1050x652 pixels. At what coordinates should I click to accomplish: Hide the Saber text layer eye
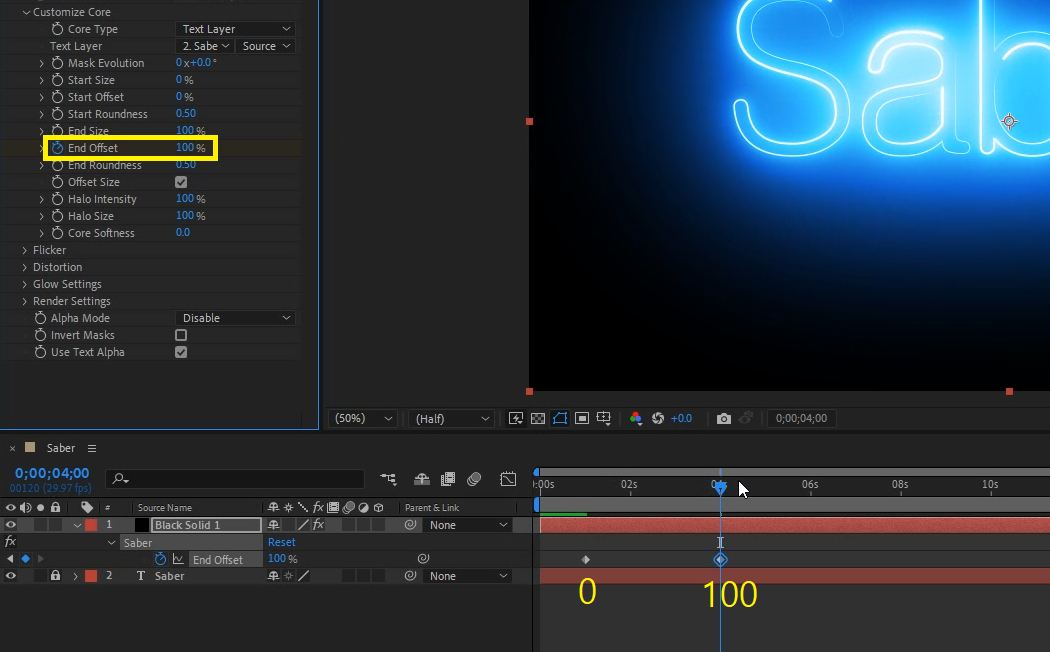[11, 576]
